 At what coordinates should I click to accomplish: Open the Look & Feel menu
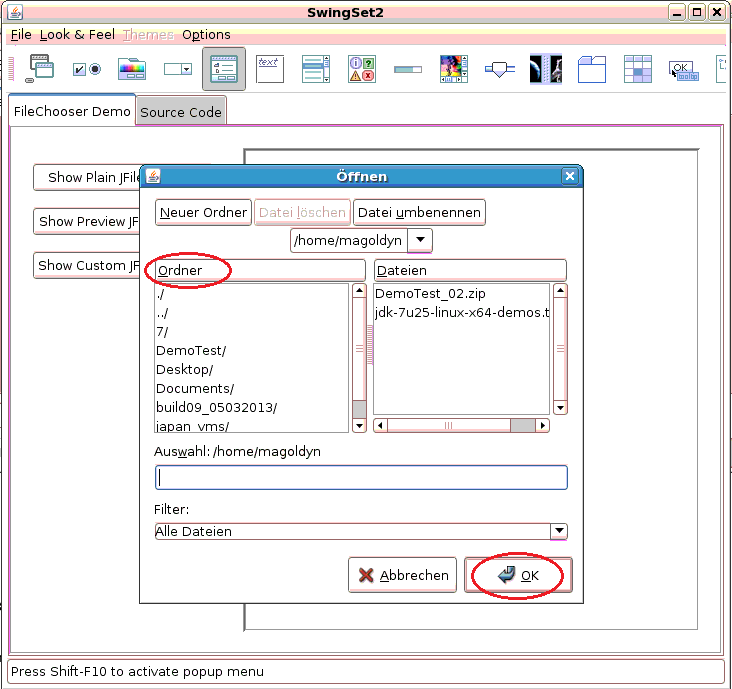click(77, 34)
